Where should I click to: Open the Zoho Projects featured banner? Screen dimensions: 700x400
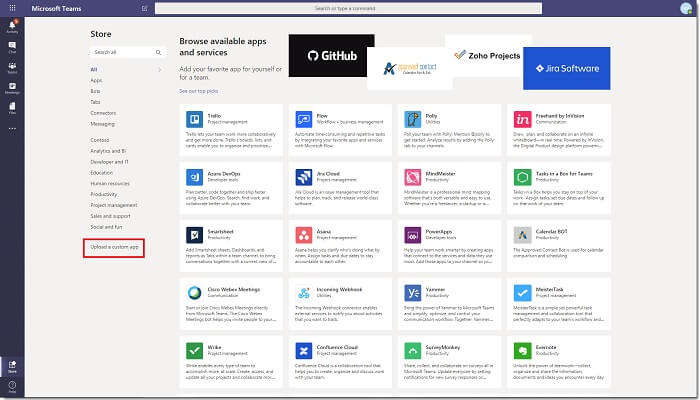tap(488, 56)
